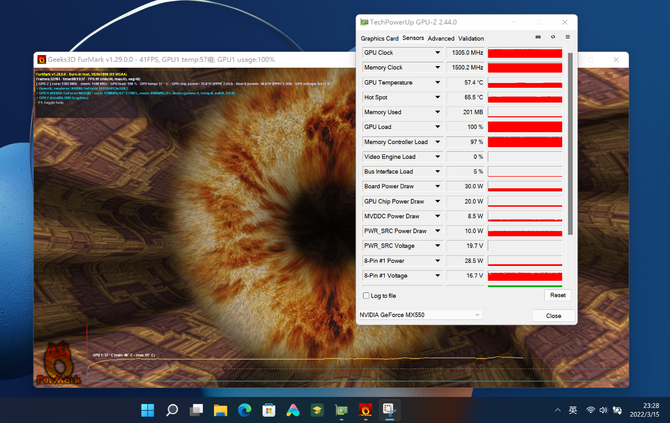This screenshot has width=670, height=423.
Task: Expand the GPU Clock sensor dropdown
Action: (437, 53)
